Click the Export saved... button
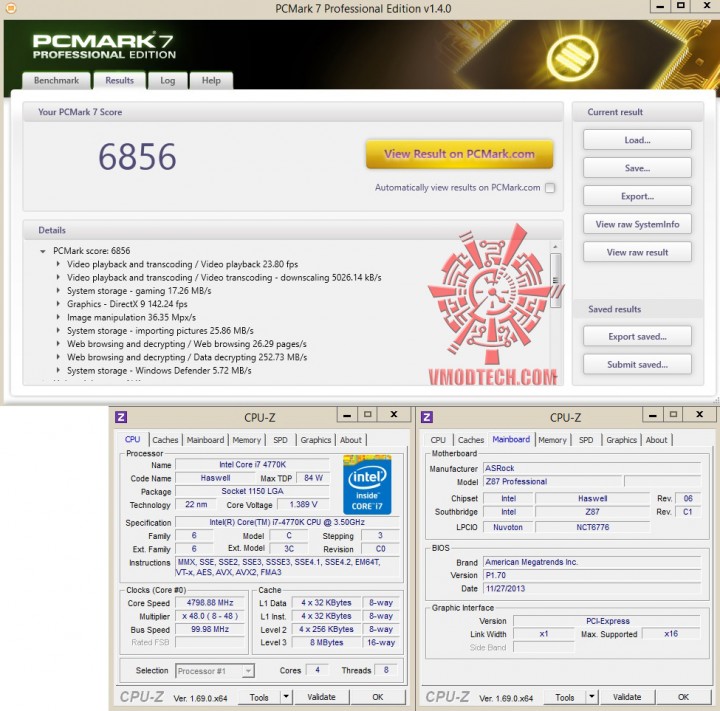 637,336
